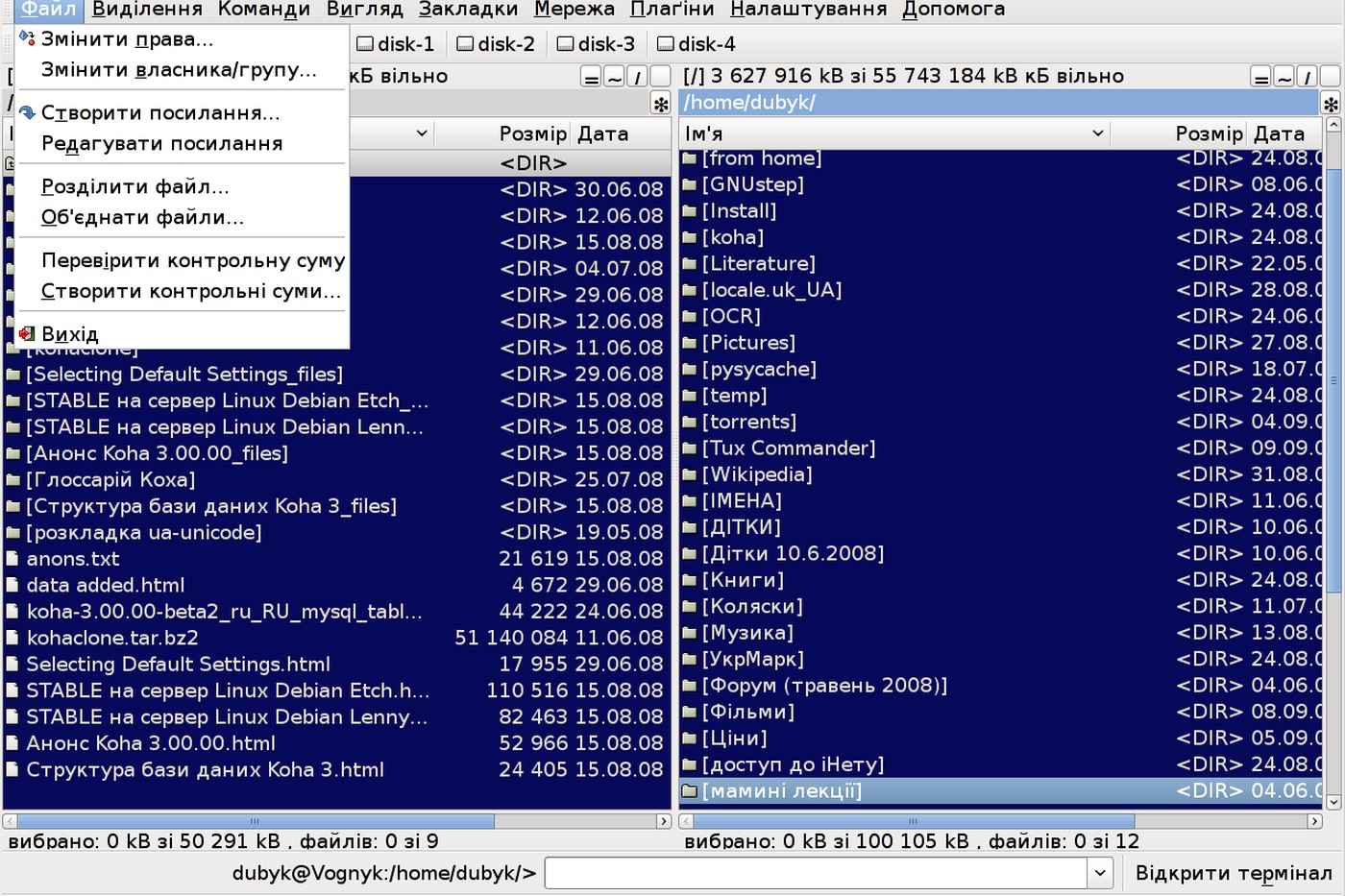Click the /home/dubyk/ path bar
Viewport: 1345px width, 896px height.
[x=998, y=103]
